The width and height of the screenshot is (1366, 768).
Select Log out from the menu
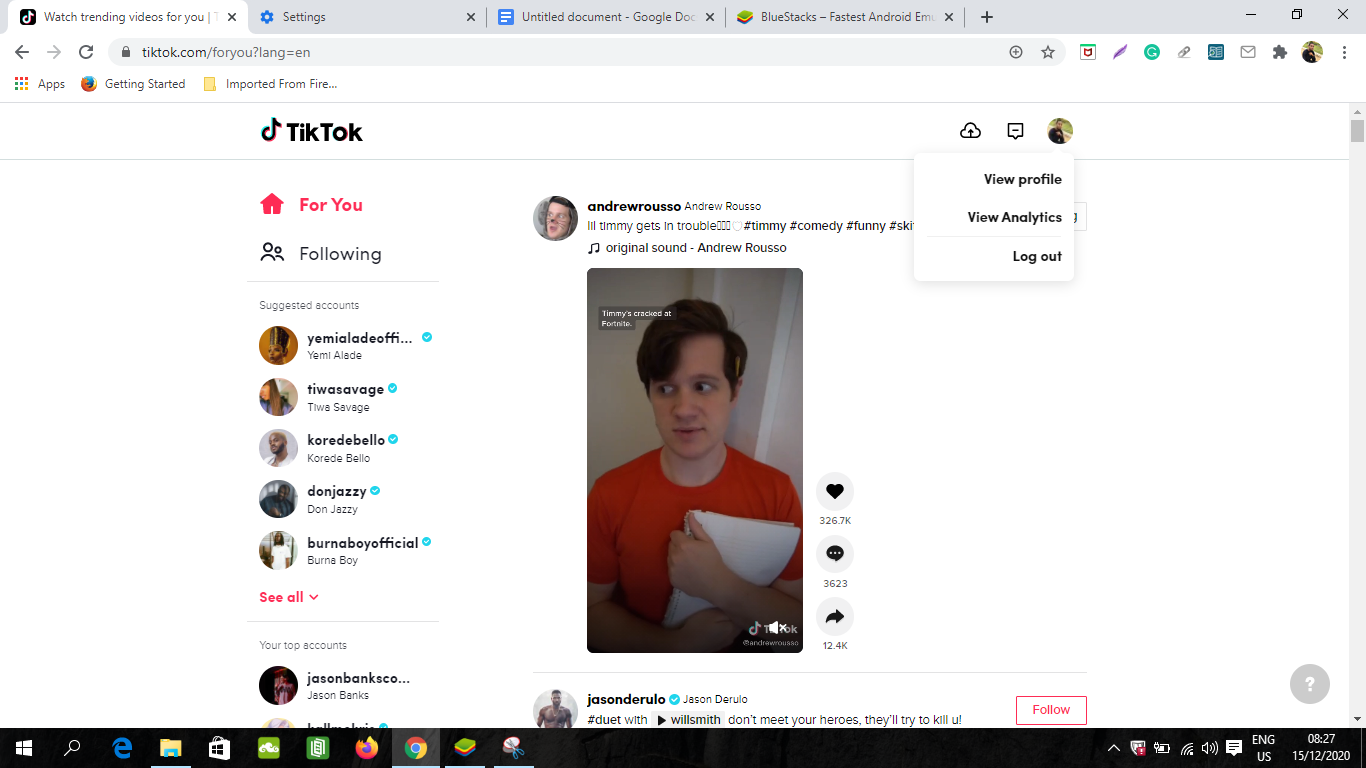[x=1037, y=256]
